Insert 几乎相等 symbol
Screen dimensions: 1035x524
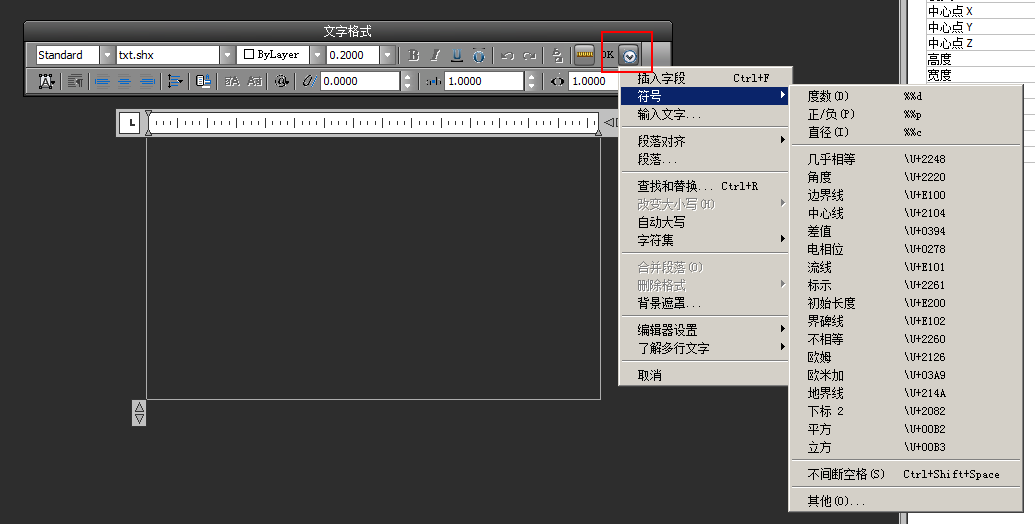click(906, 159)
